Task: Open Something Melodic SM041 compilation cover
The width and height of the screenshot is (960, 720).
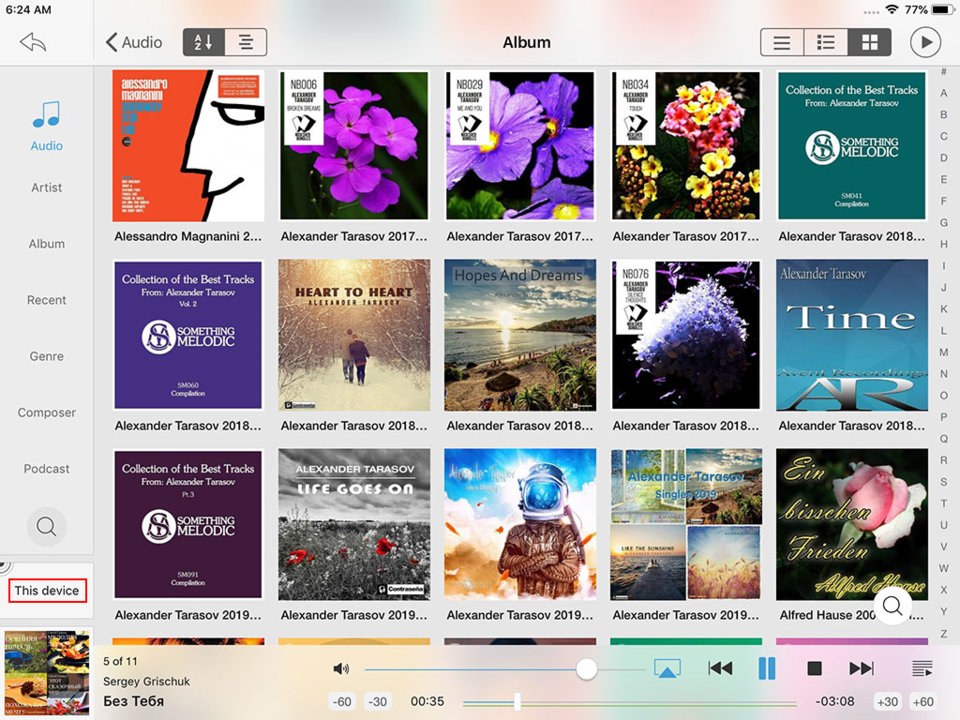Action: click(x=852, y=146)
